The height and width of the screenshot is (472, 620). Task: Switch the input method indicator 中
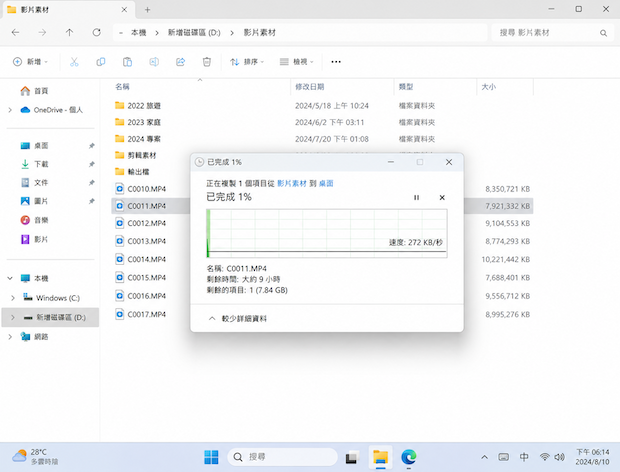[524, 457]
